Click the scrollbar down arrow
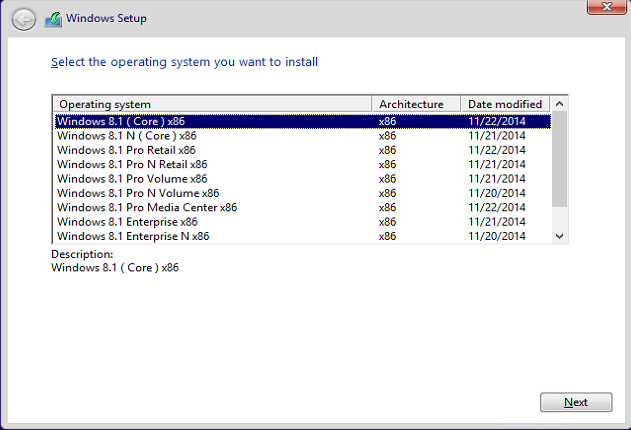The height and width of the screenshot is (430, 631). pos(559,236)
